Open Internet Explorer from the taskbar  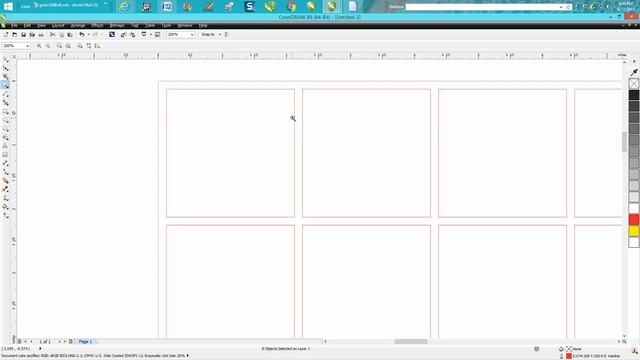point(124,6)
